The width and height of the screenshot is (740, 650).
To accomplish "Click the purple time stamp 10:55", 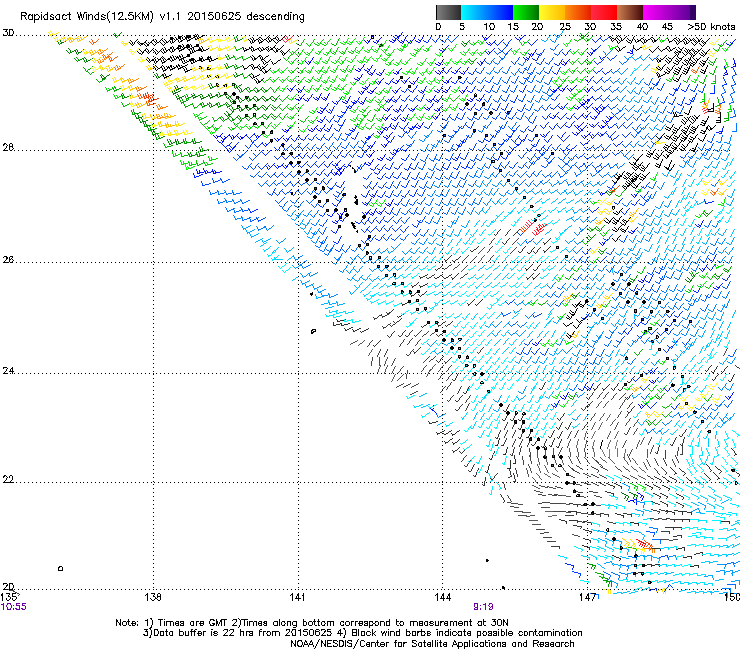I will click(x=14, y=607).
